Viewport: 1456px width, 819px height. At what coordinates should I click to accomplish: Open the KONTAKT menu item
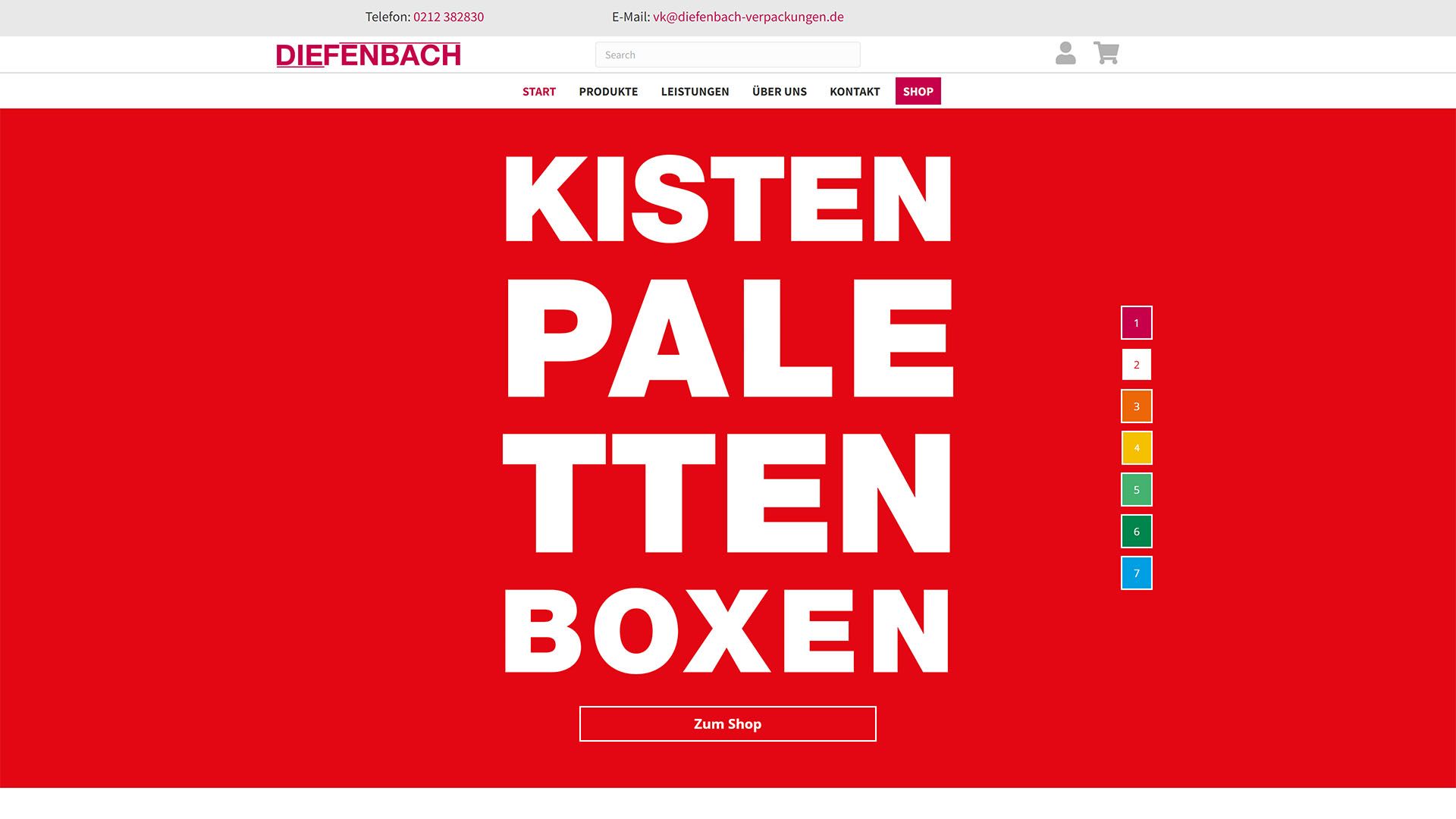click(855, 91)
